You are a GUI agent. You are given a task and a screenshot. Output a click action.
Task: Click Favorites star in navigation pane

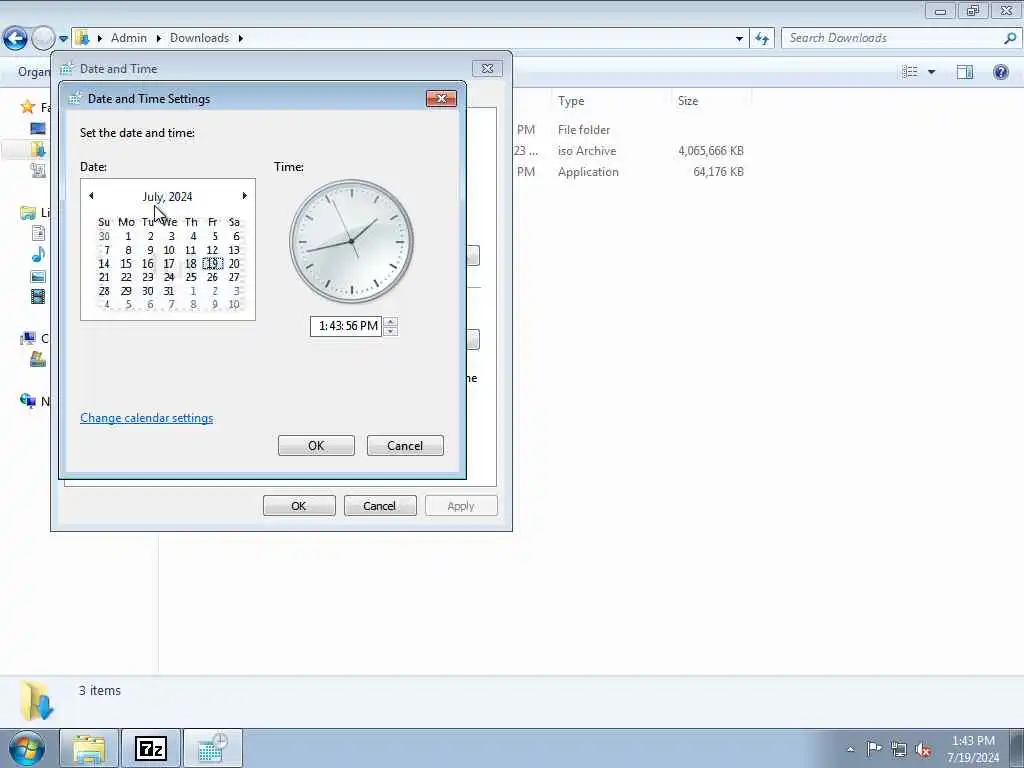(27, 106)
